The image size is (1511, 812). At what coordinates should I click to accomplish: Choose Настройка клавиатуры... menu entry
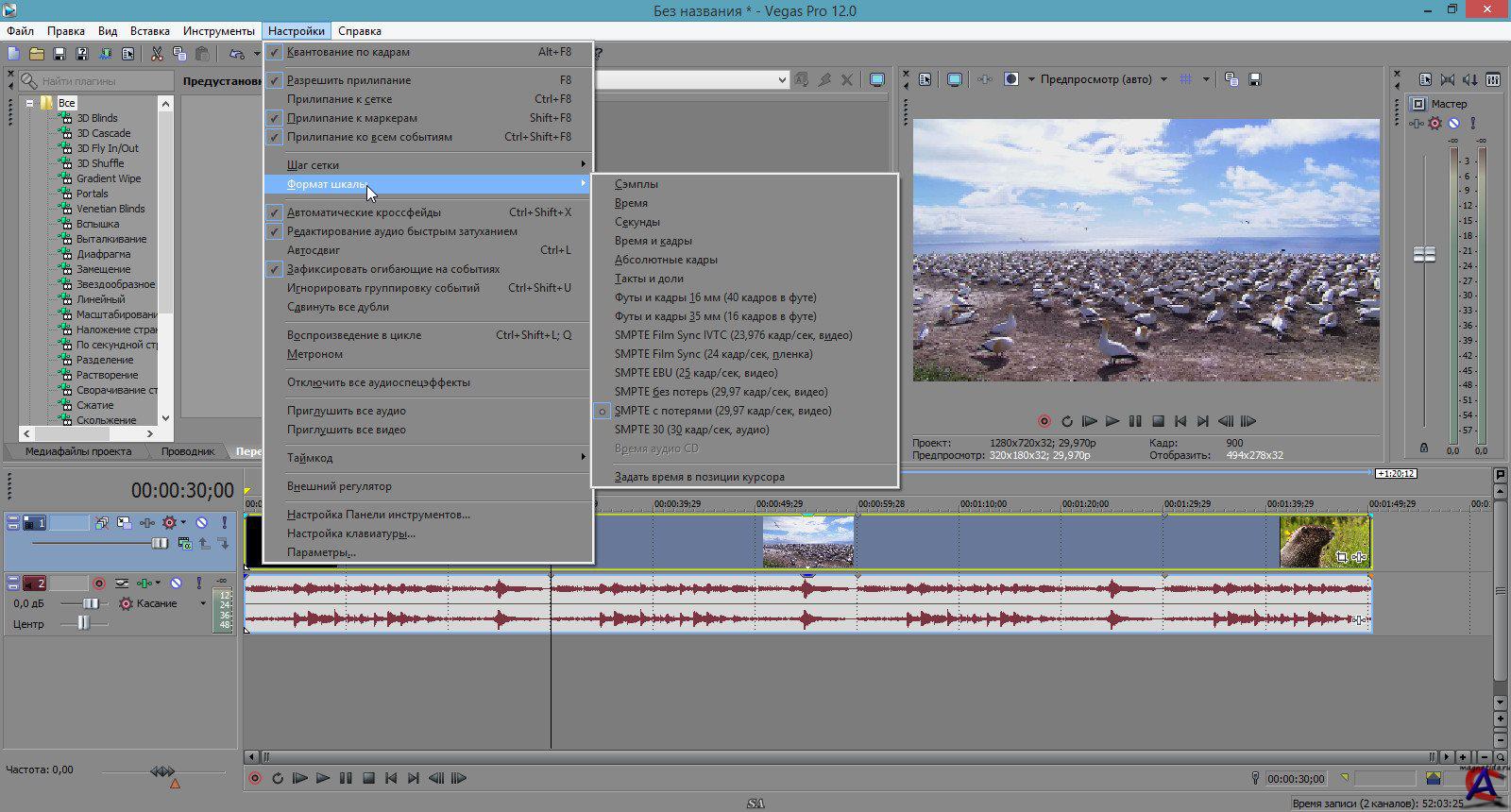[x=350, y=533]
